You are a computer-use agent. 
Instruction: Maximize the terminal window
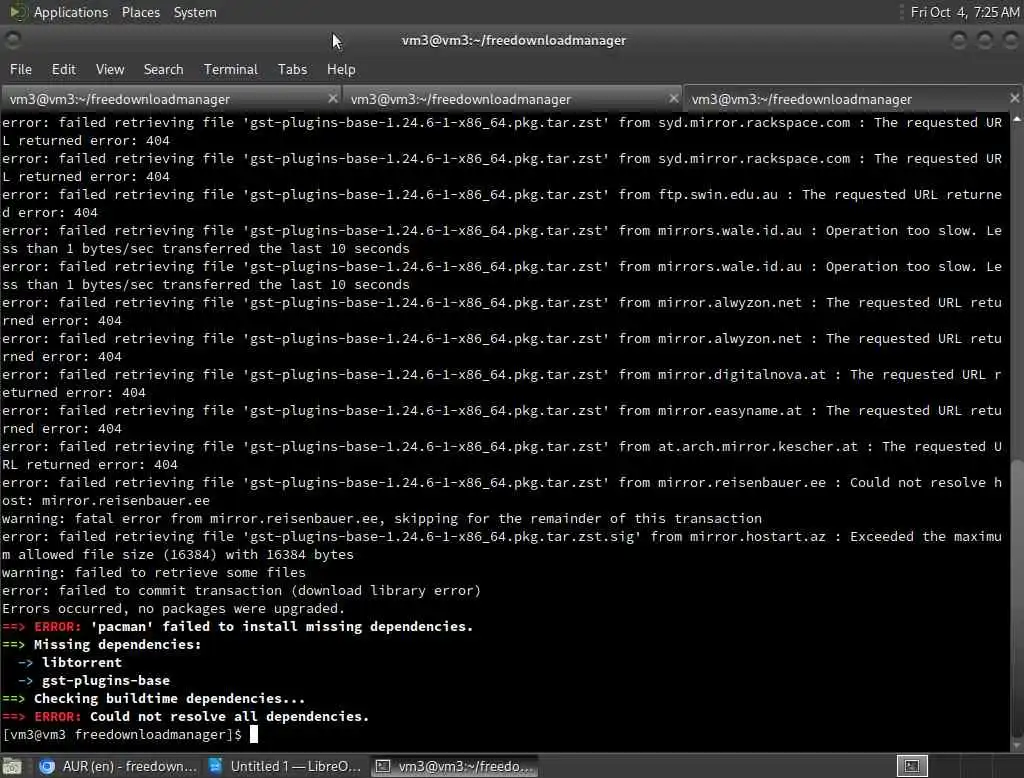click(985, 41)
